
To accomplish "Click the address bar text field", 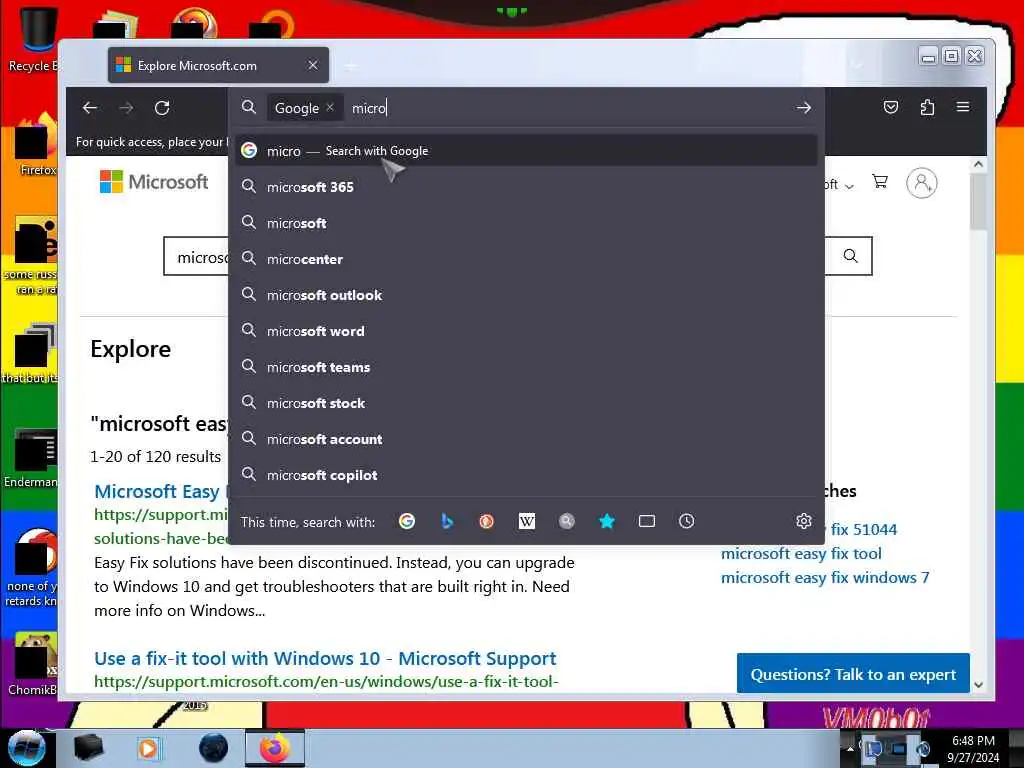I will point(568,108).
